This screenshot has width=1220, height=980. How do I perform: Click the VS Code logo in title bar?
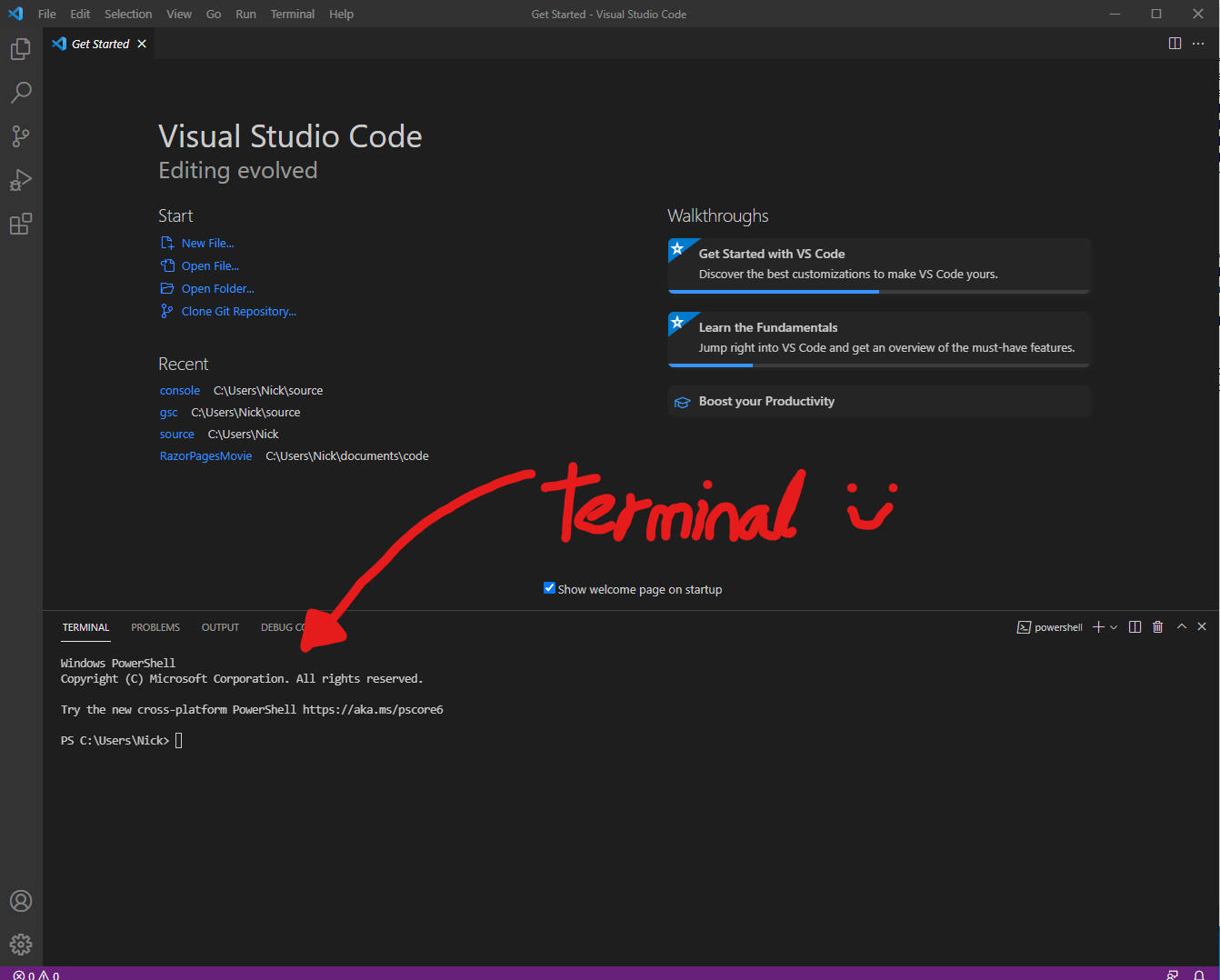click(x=15, y=14)
